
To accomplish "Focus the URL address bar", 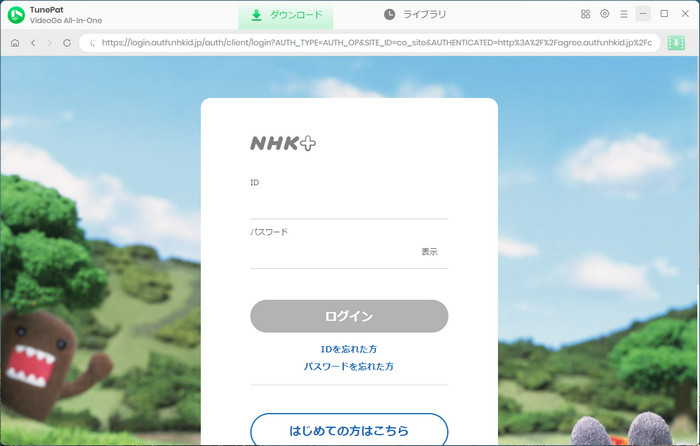I will [x=370, y=43].
